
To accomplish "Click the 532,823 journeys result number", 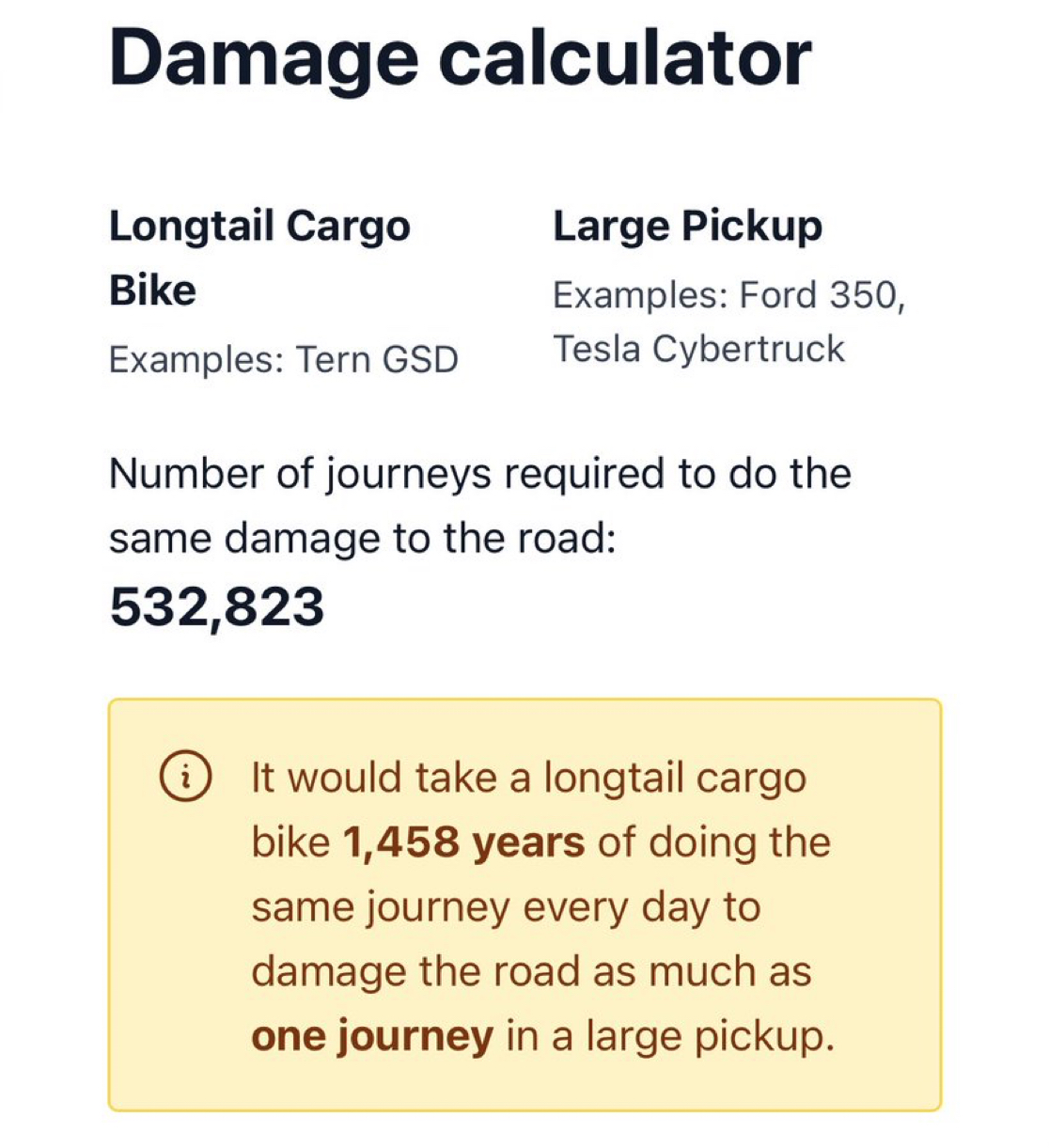I will pyautogui.click(x=217, y=606).
